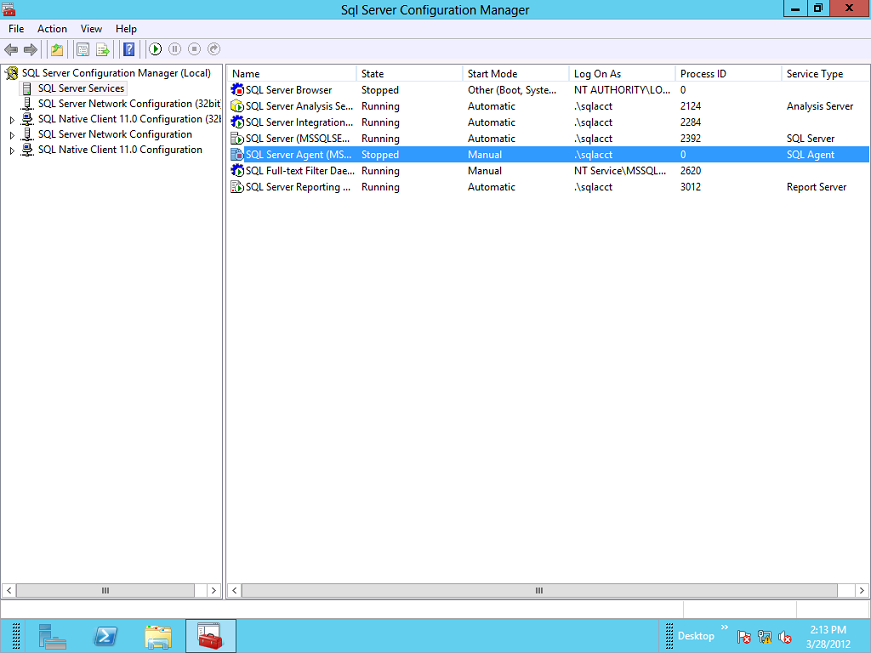Click the muted speaker tray icon
Viewport: 871px width, 653px height.
point(785,637)
